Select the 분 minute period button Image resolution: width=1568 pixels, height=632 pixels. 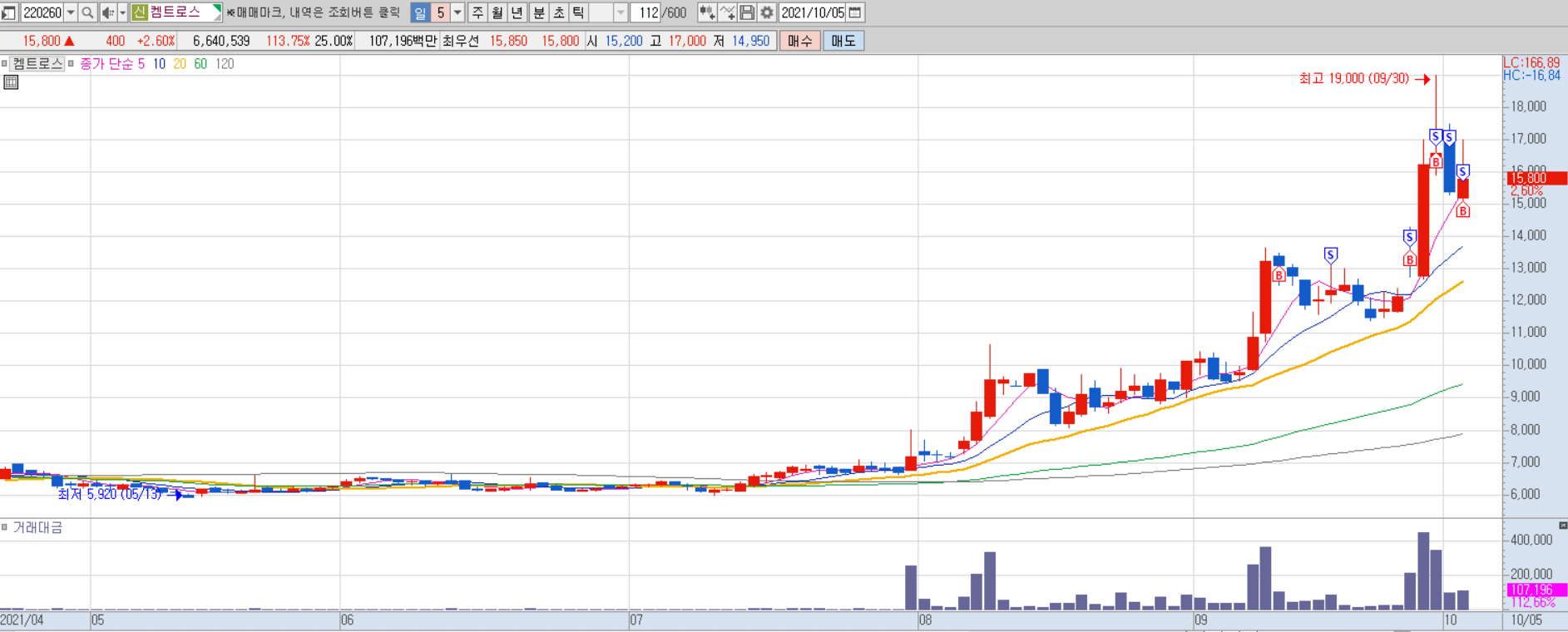538,12
